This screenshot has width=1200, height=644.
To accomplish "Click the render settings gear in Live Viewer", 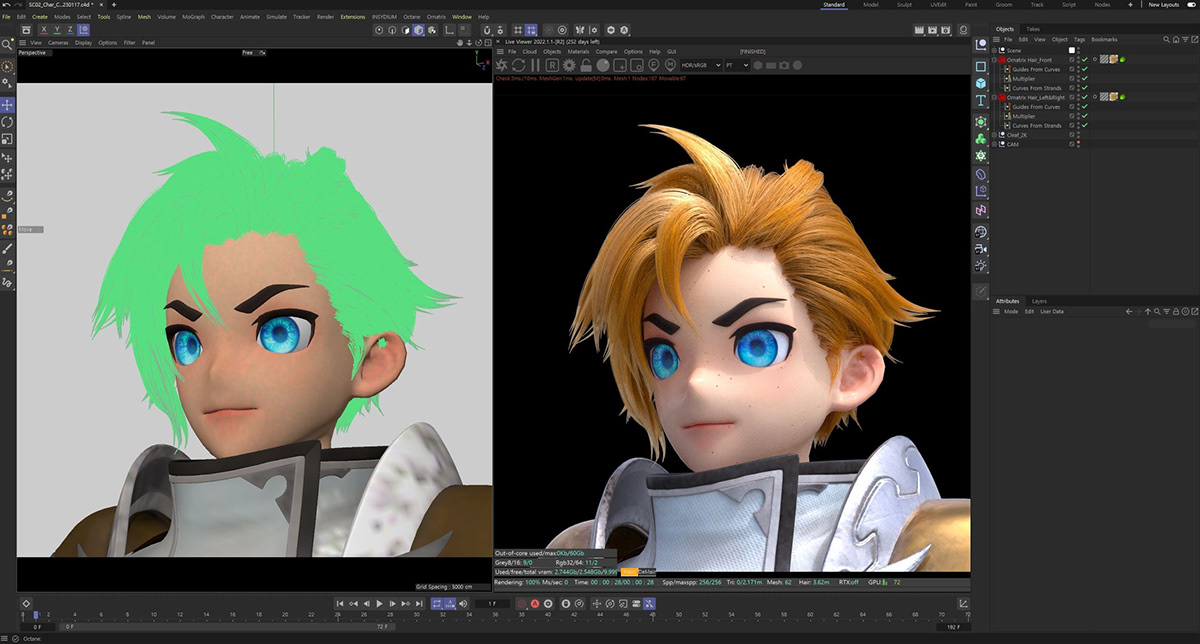I will pos(569,65).
